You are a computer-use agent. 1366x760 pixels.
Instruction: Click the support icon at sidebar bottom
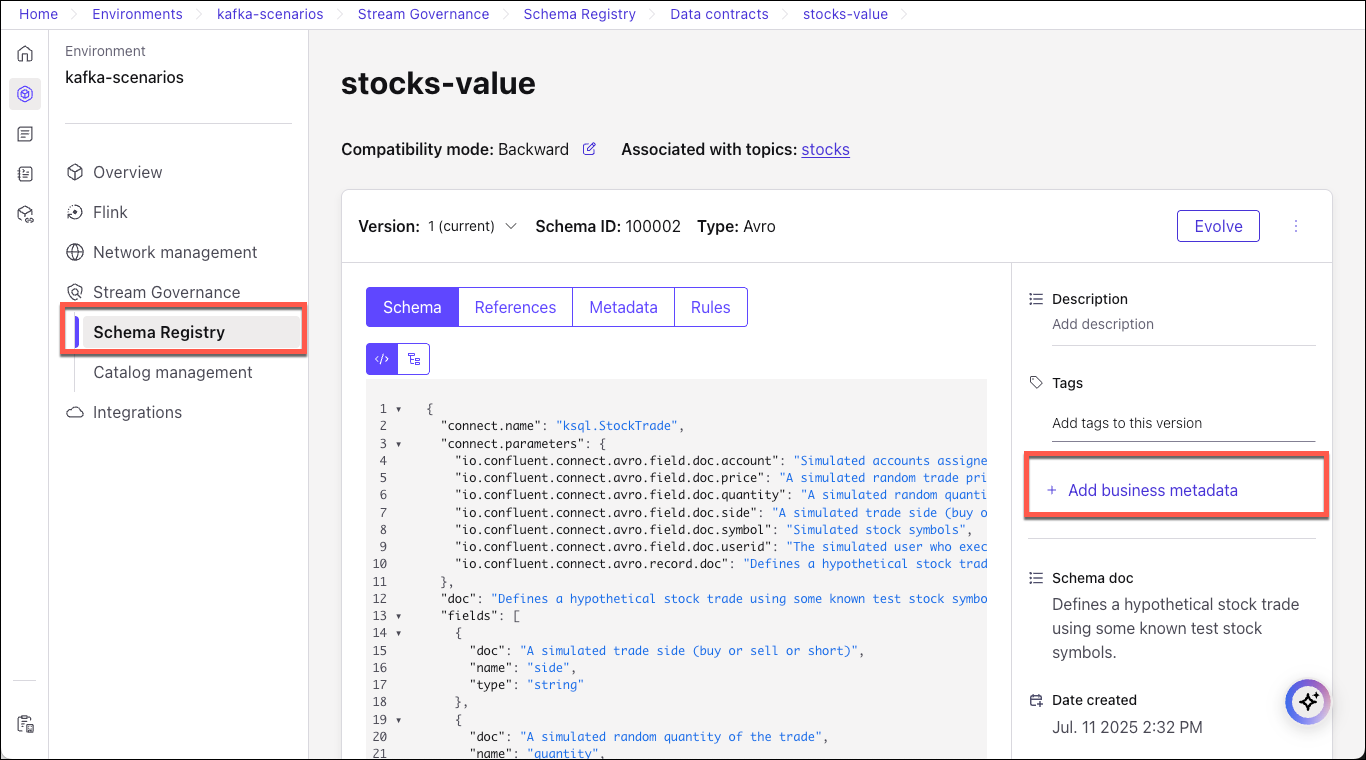point(25,723)
